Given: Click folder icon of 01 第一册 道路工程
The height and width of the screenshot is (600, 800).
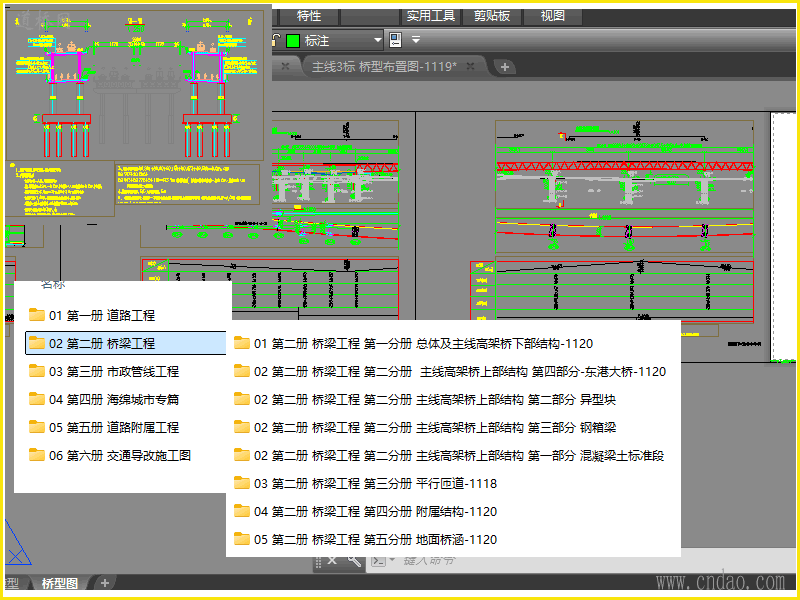Looking at the screenshot, I should [x=37, y=315].
